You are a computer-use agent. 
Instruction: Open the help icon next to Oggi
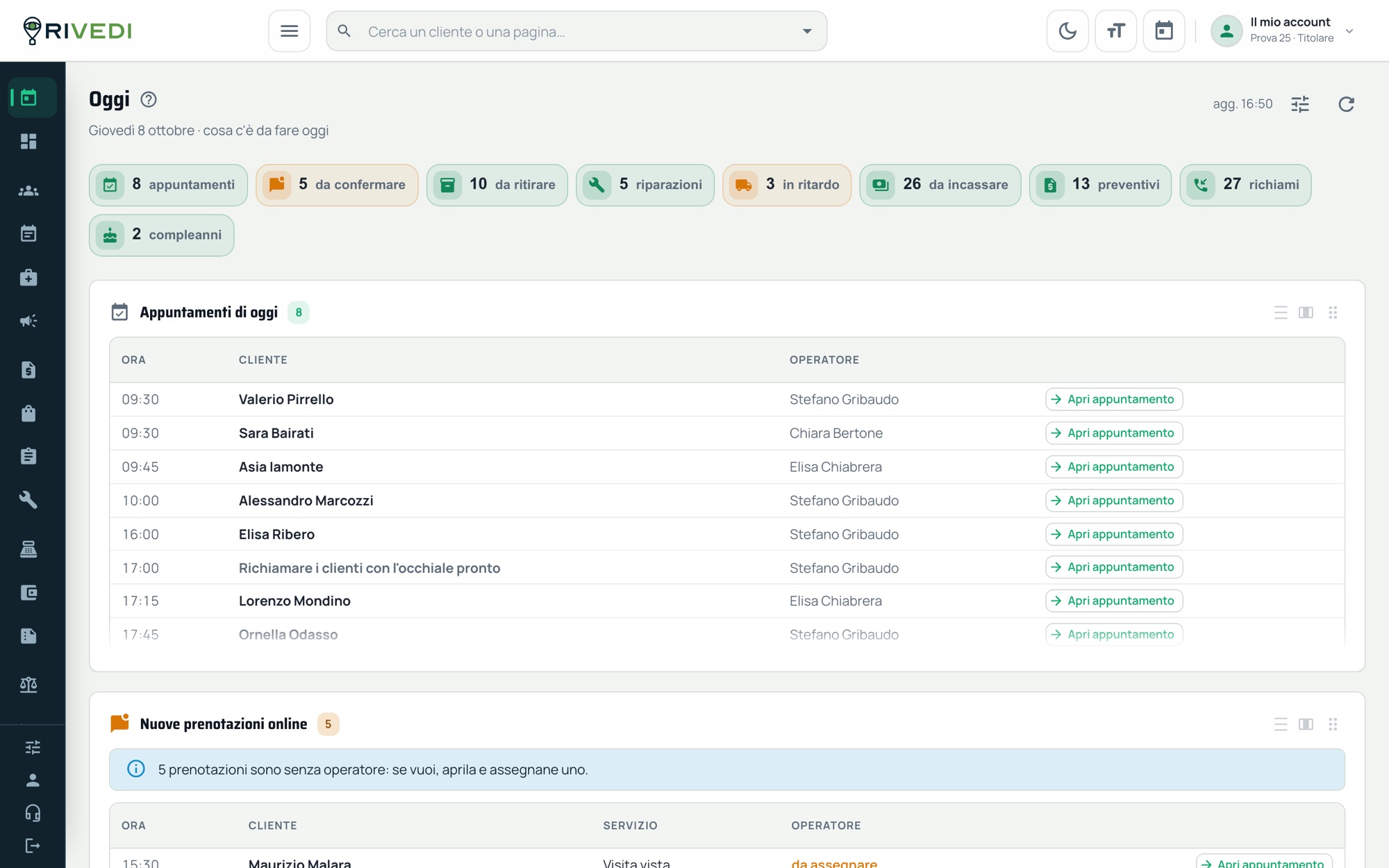[149, 99]
